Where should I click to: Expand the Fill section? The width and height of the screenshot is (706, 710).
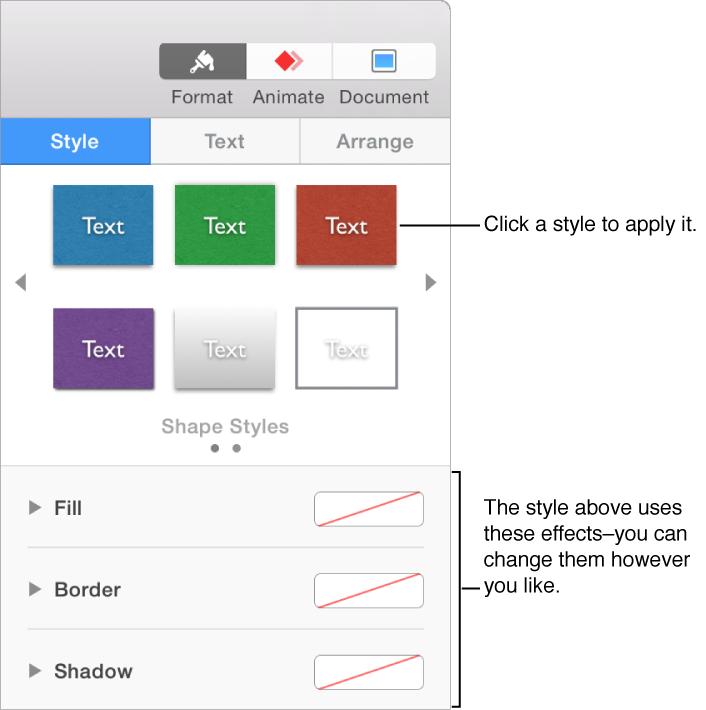click(x=36, y=508)
